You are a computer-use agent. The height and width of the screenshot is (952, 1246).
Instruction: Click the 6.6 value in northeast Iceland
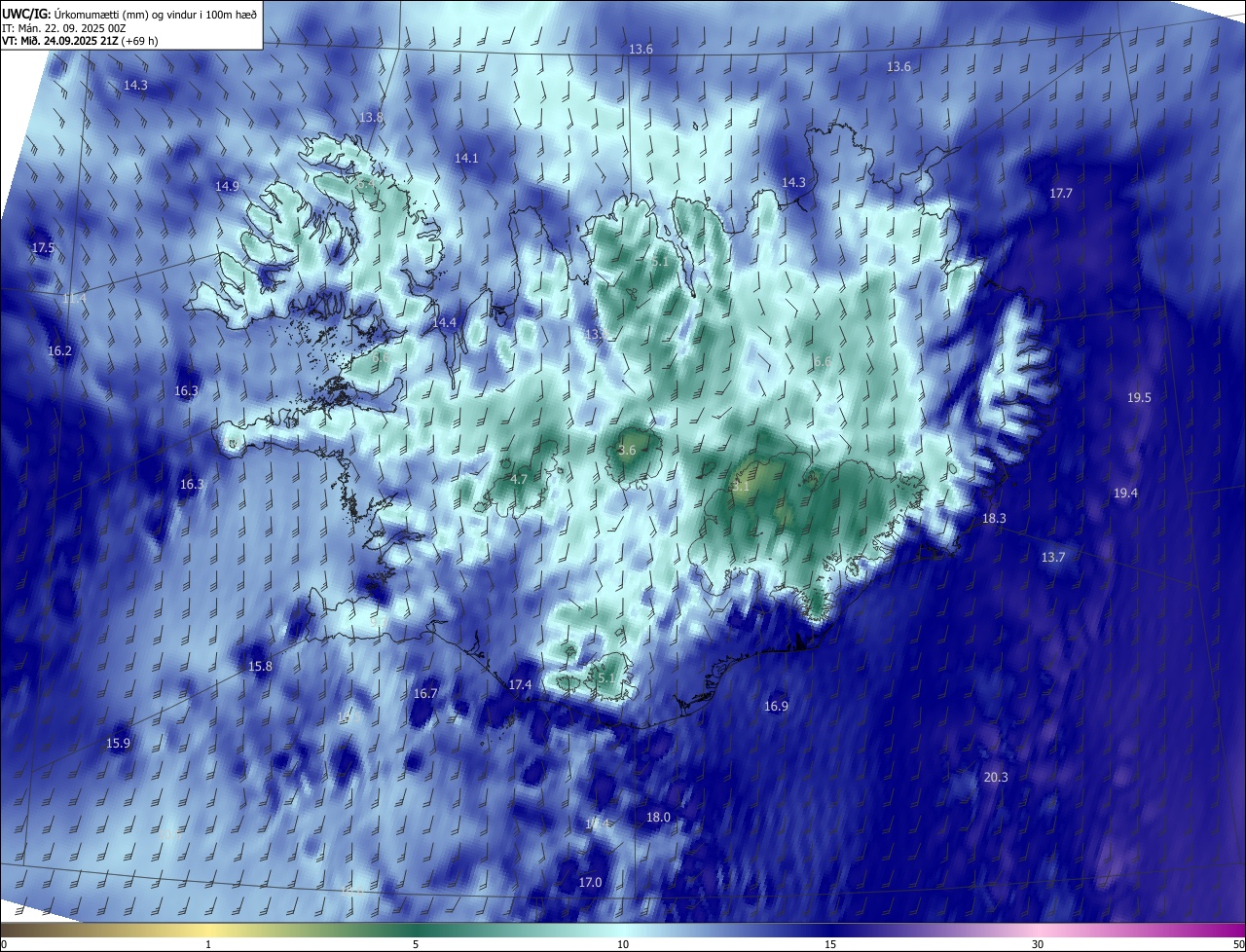(x=823, y=362)
